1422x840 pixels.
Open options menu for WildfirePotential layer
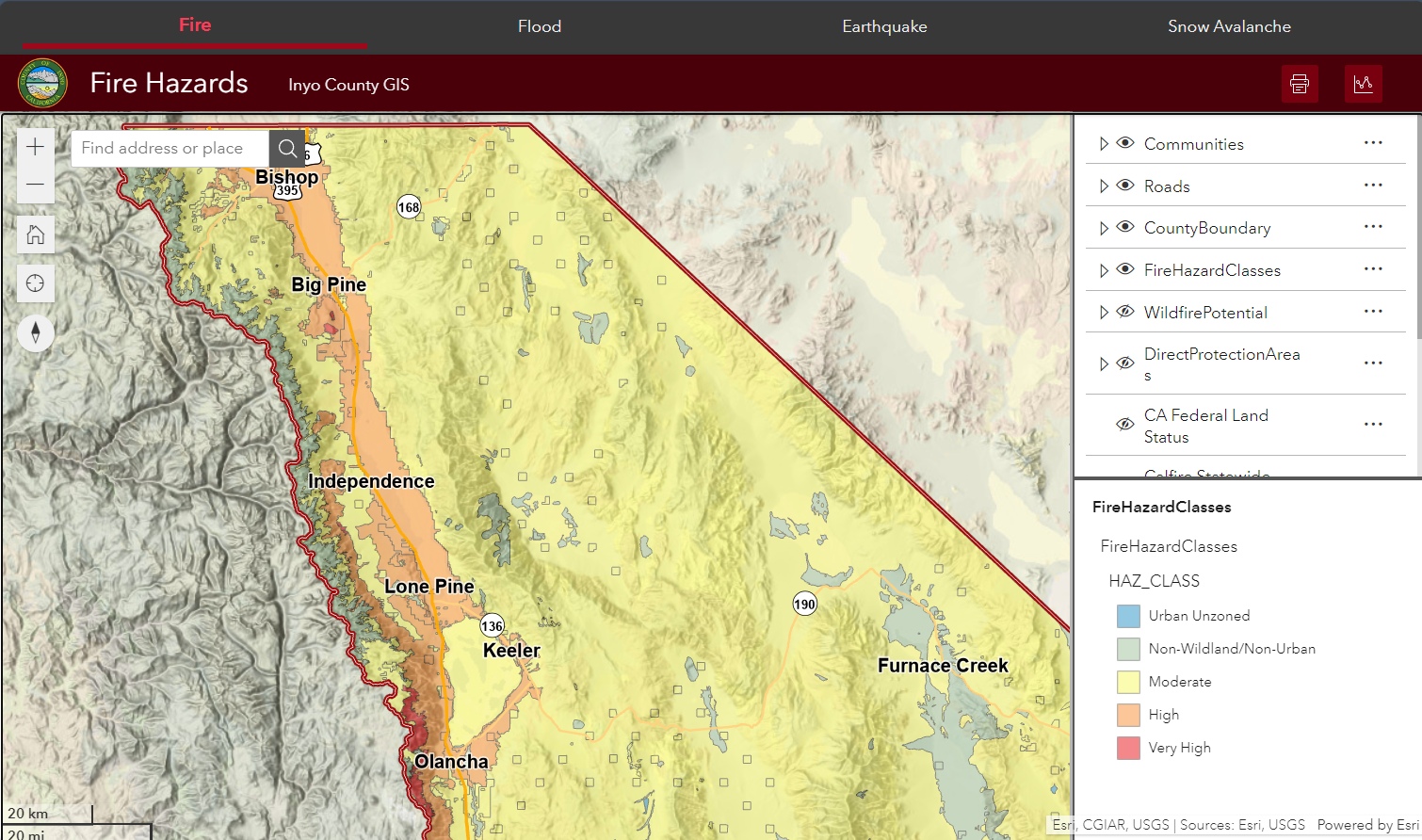[1373, 312]
